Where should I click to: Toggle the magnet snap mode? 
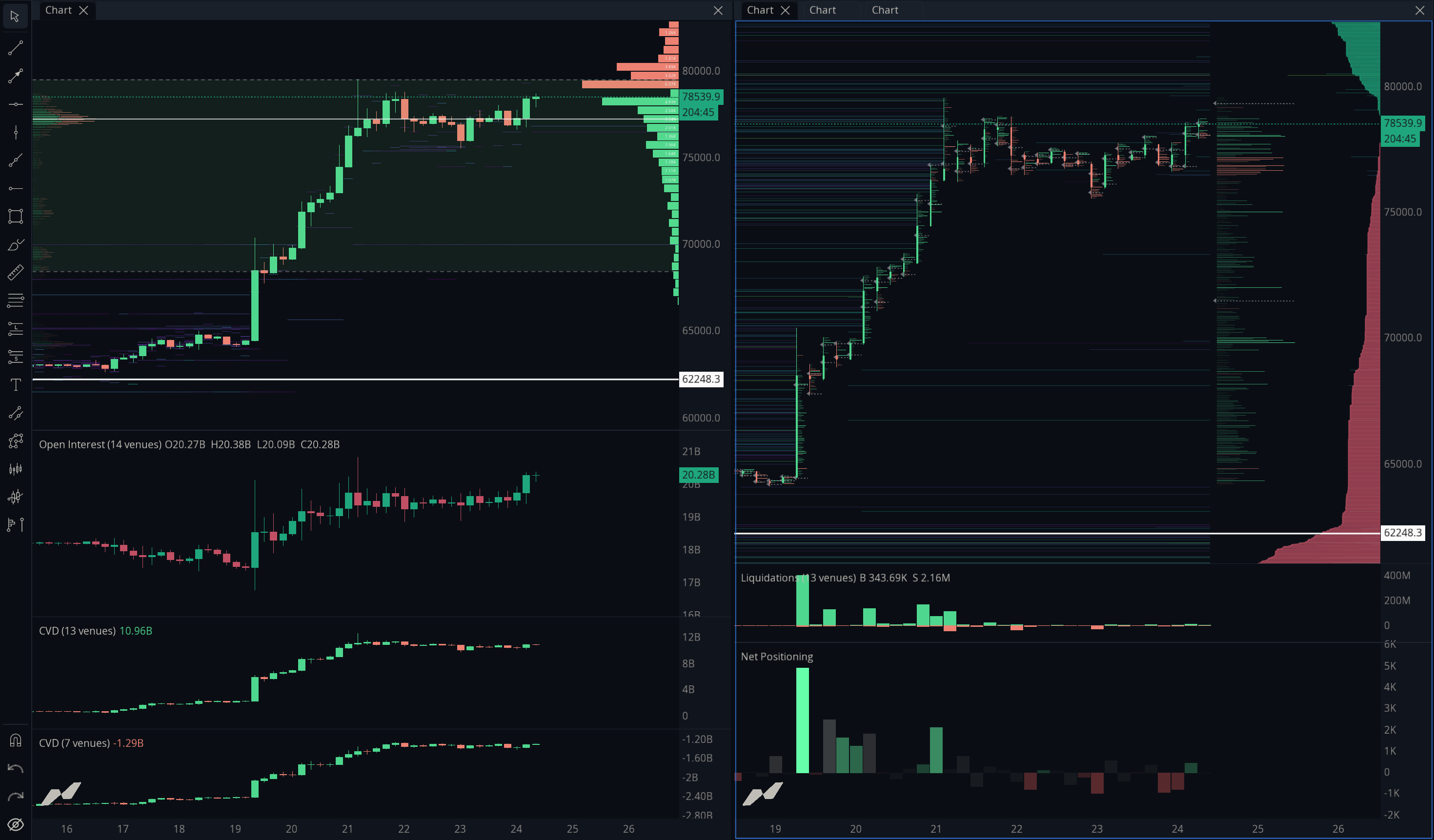(x=15, y=740)
